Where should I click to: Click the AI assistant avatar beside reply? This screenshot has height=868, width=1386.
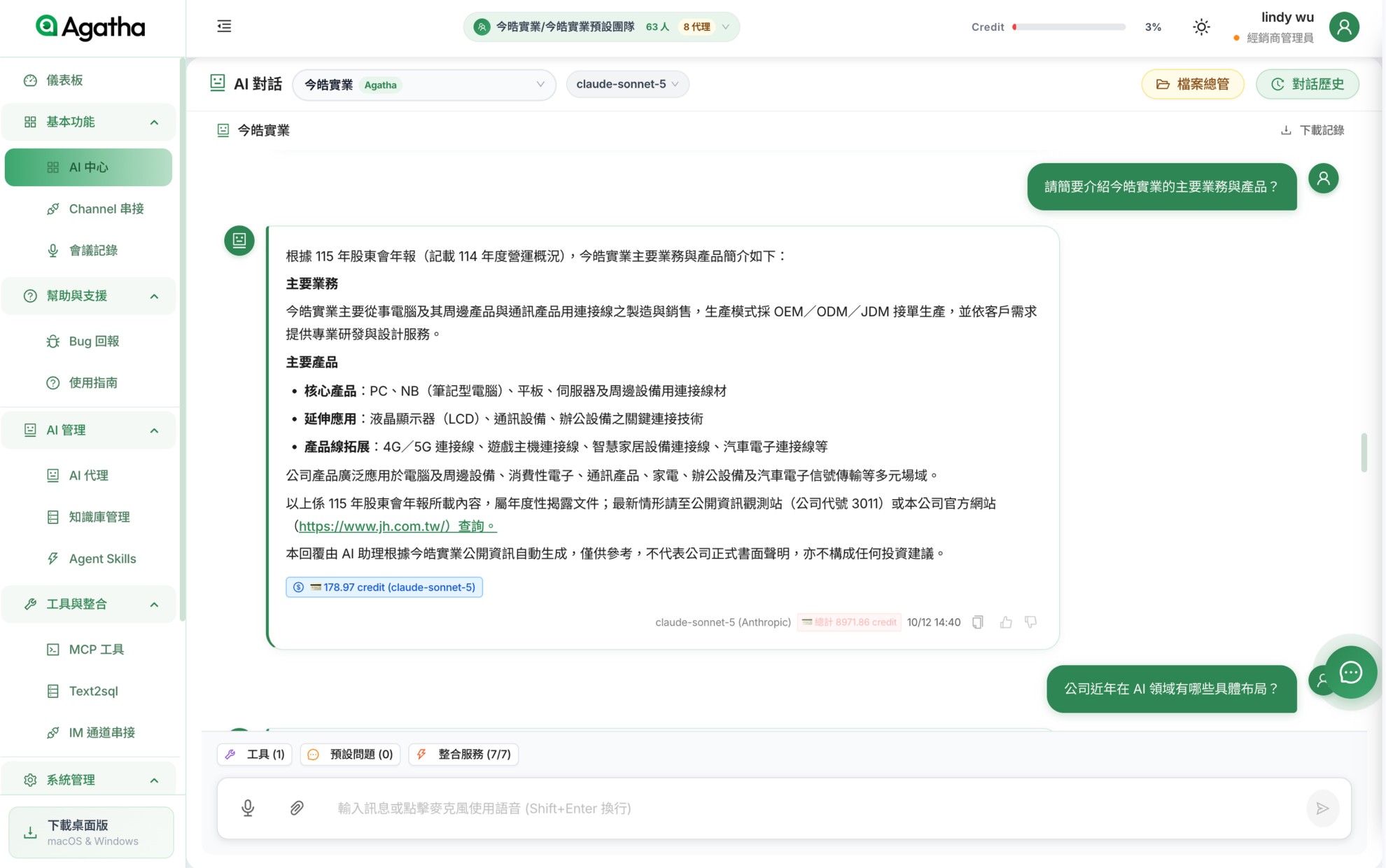[239, 240]
